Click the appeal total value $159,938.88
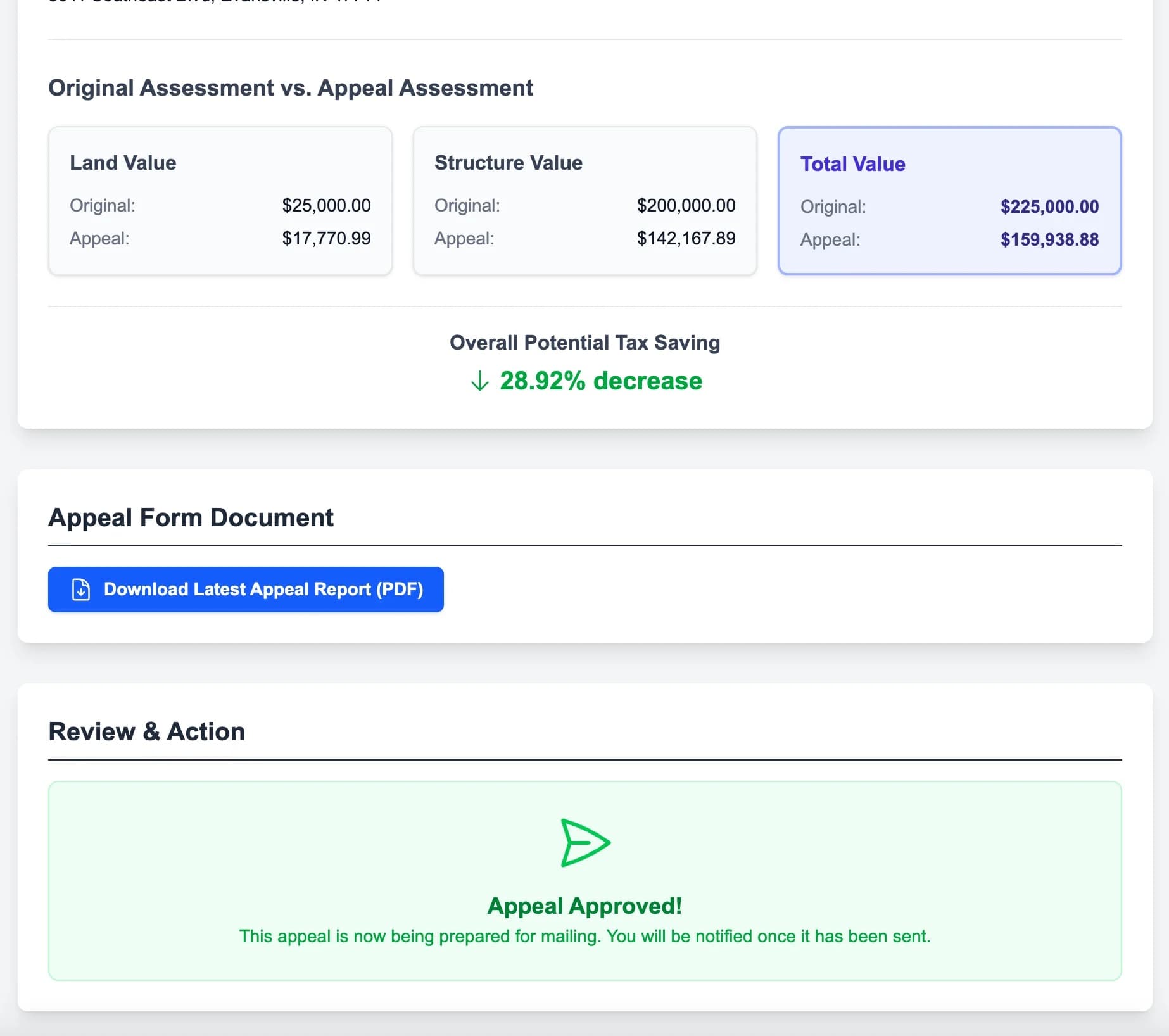The width and height of the screenshot is (1169, 1036). click(x=1049, y=239)
